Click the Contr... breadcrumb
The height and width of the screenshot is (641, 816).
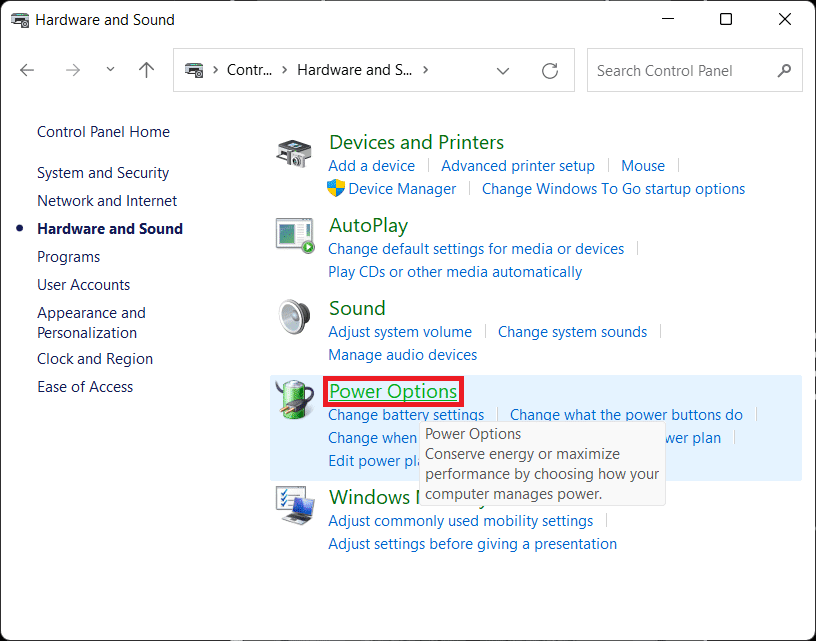click(249, 70)
